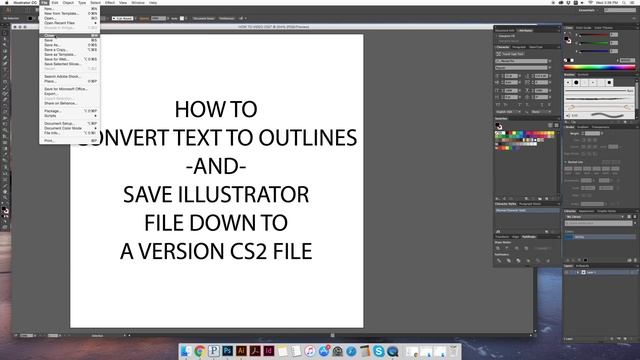Click the Spotlight search icon in menu bar
Image resolution: width=640 pixels, height=360 pixels.
(624, 2)
